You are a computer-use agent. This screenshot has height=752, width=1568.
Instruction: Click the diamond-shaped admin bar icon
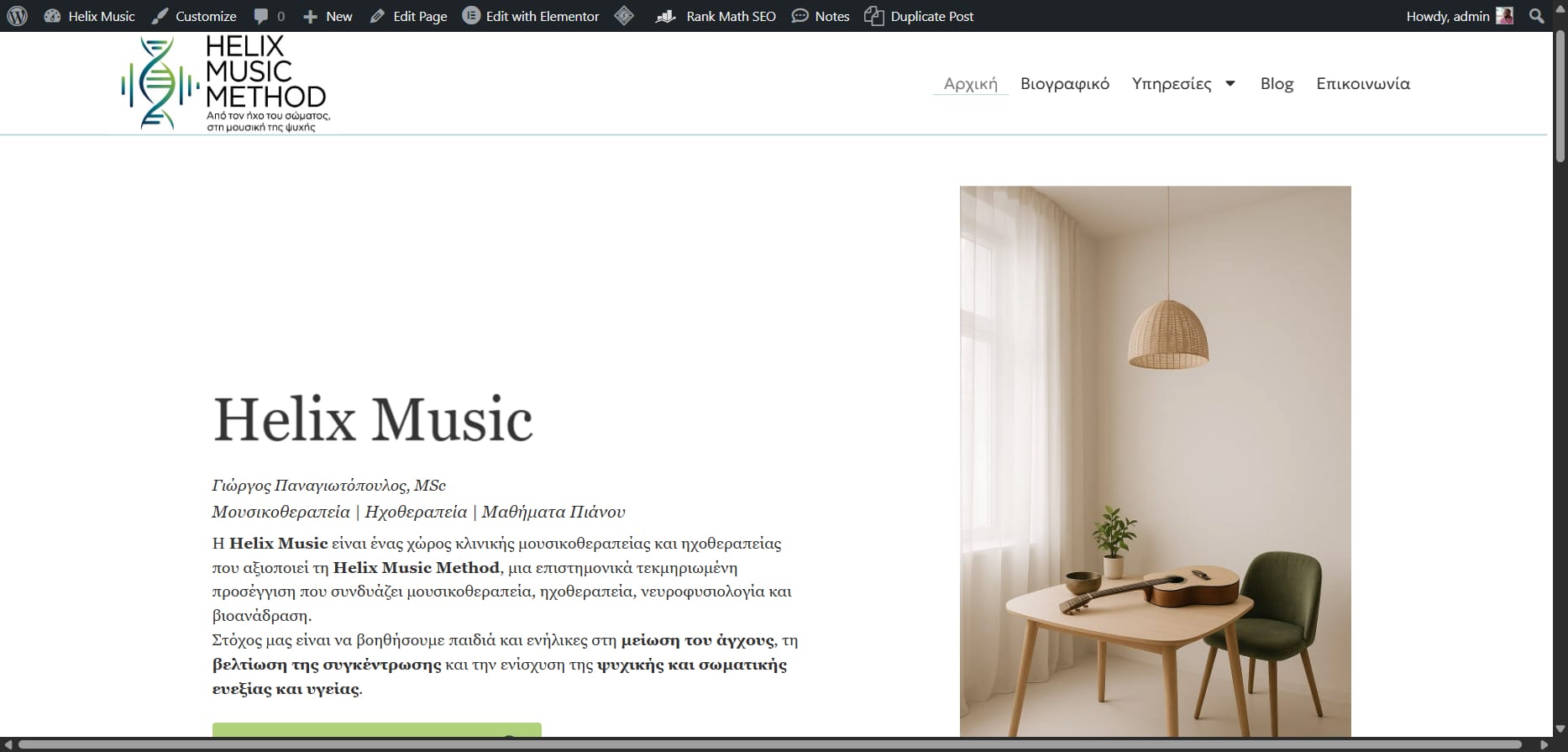coord(624,16)
